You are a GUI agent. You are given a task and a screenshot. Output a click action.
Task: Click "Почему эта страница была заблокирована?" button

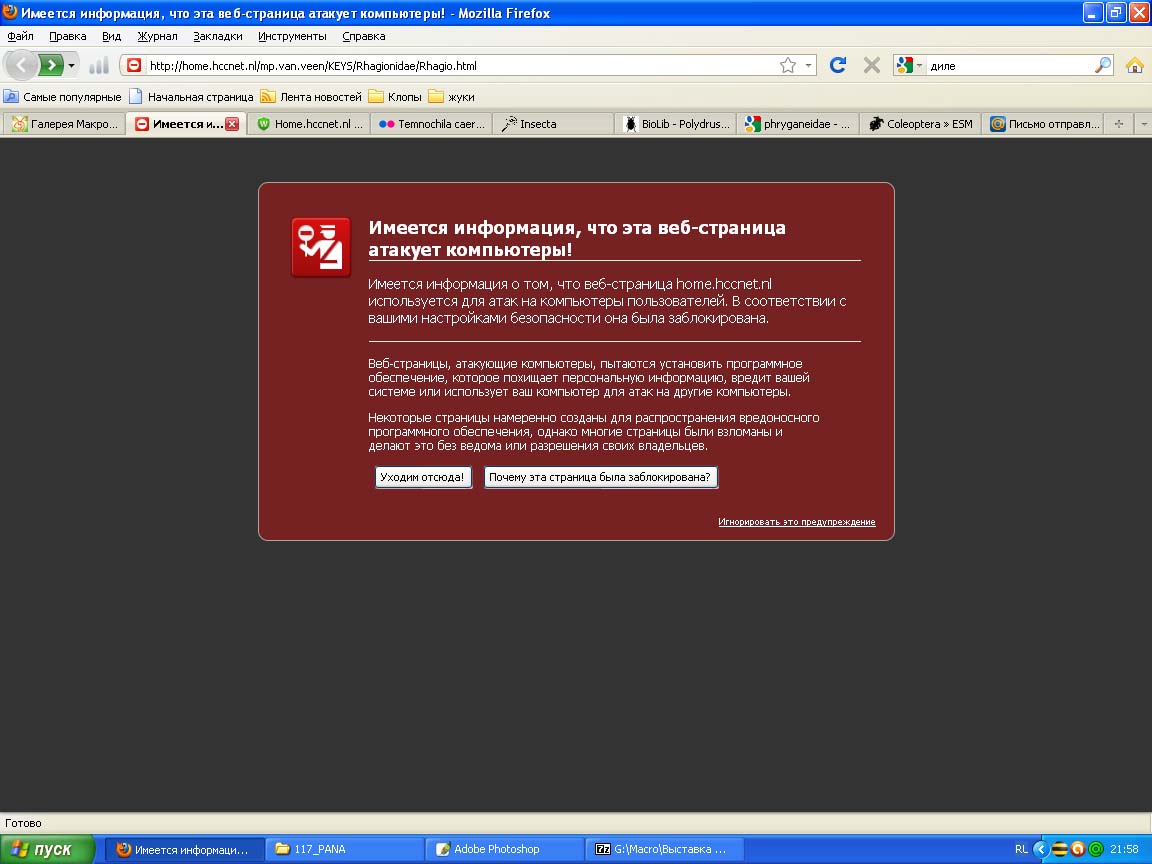(600, 478)
